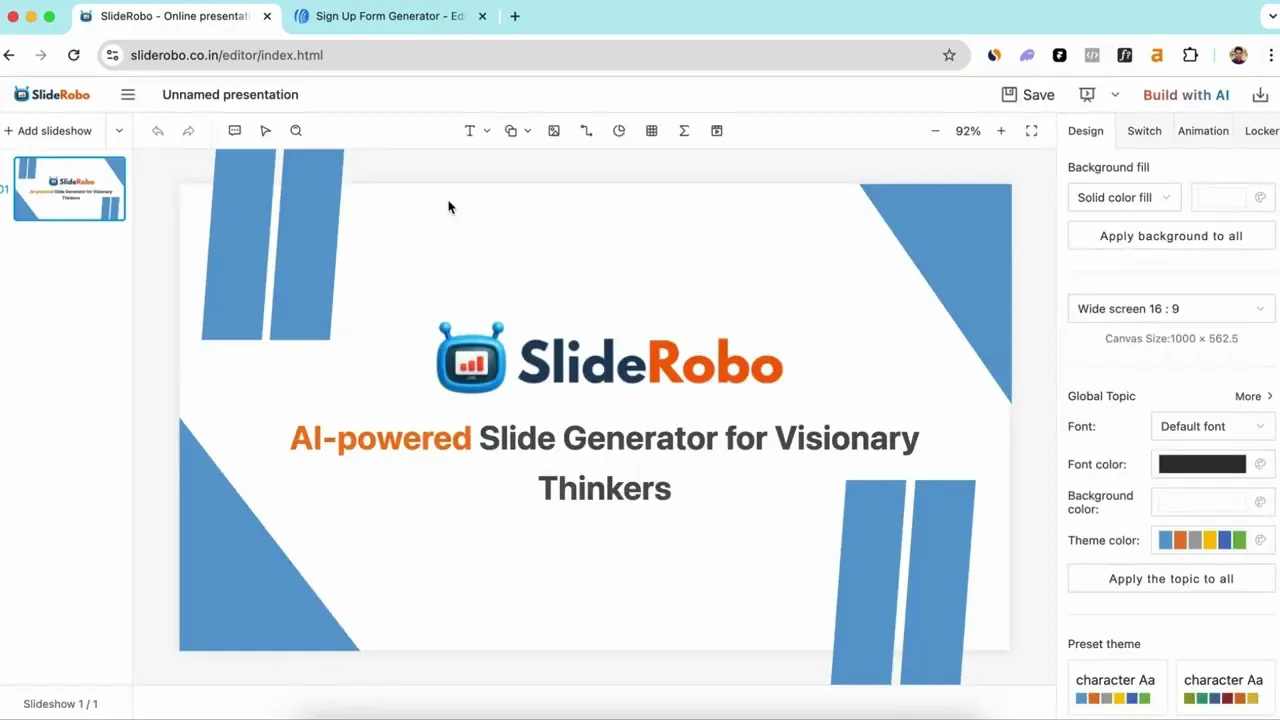Open the Chrome three-dot menu
The width and height of the screenshot is (1280, 720).
coord(1270,55)
